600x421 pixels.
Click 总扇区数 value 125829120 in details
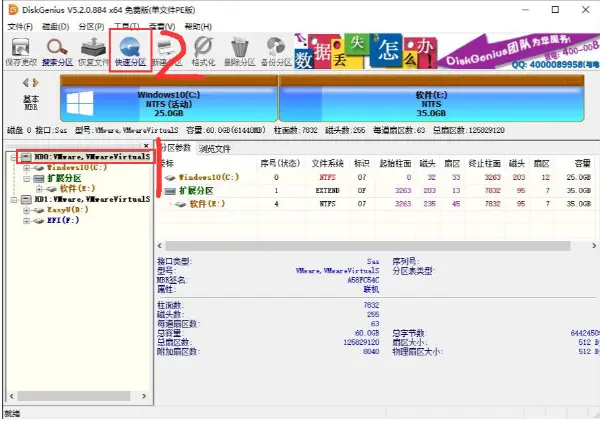pyautogui.click(x=361, y=342)
